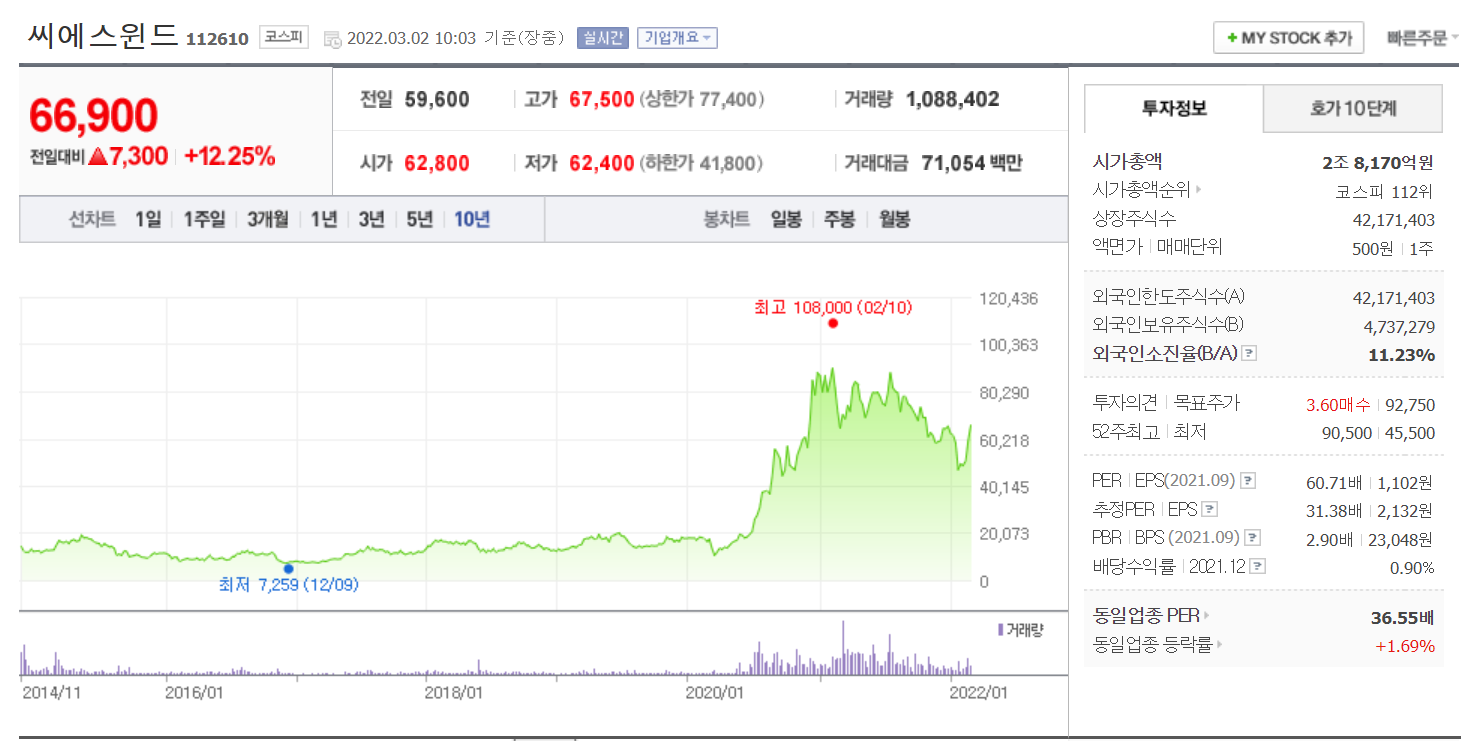1483x741 pixels.
Task: Click the purple 거래량 legend square
Action: click(1000, 630)
